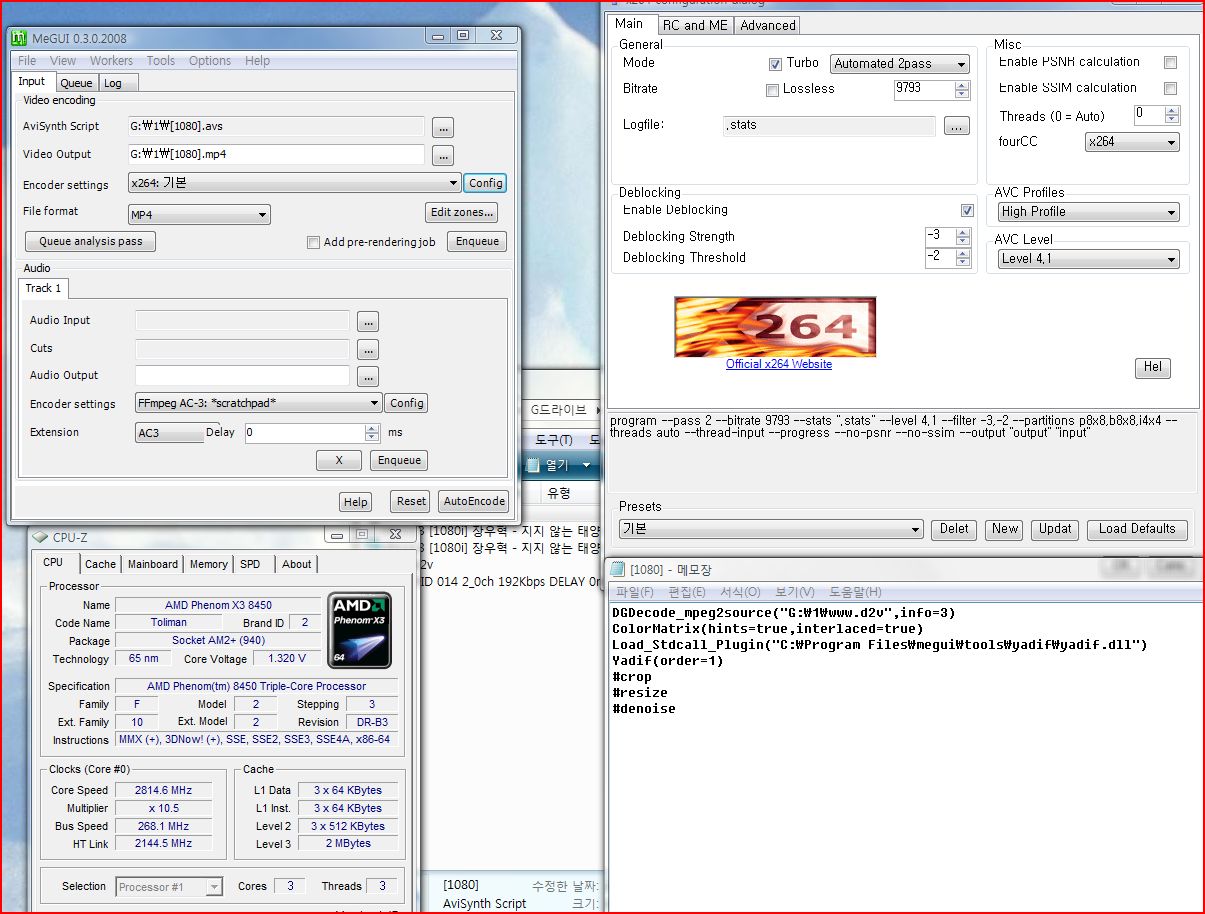Click Queue analysis pass button
The image size is (1205, 914).
[x=91, y=241]
